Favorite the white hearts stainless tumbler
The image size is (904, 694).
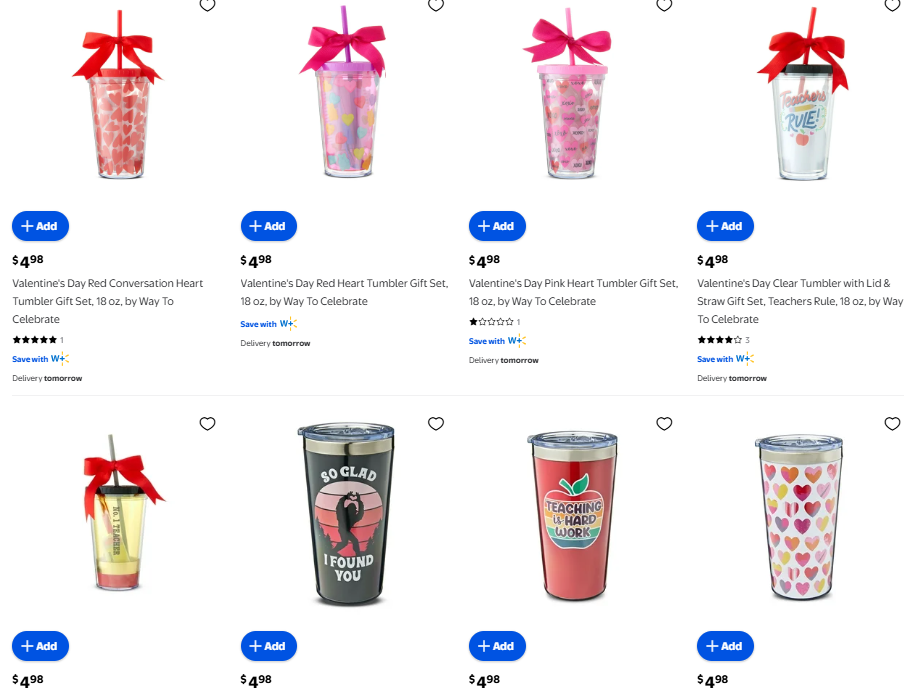click(892, 424)
